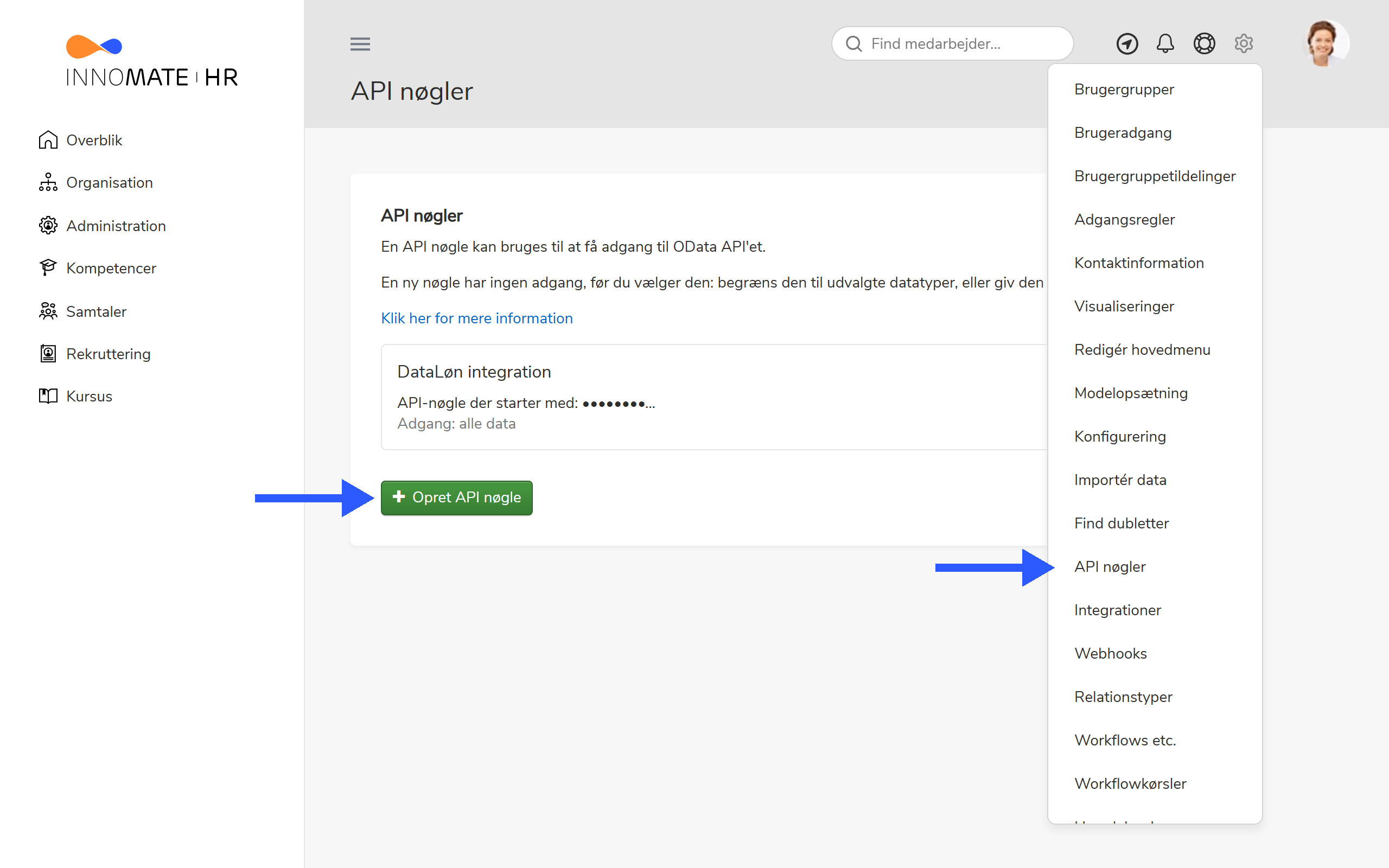The height and width of the screenshot is (868, 1389).
Task: Click the Kompetencer graduation cap icon
Action: [48, 267]
